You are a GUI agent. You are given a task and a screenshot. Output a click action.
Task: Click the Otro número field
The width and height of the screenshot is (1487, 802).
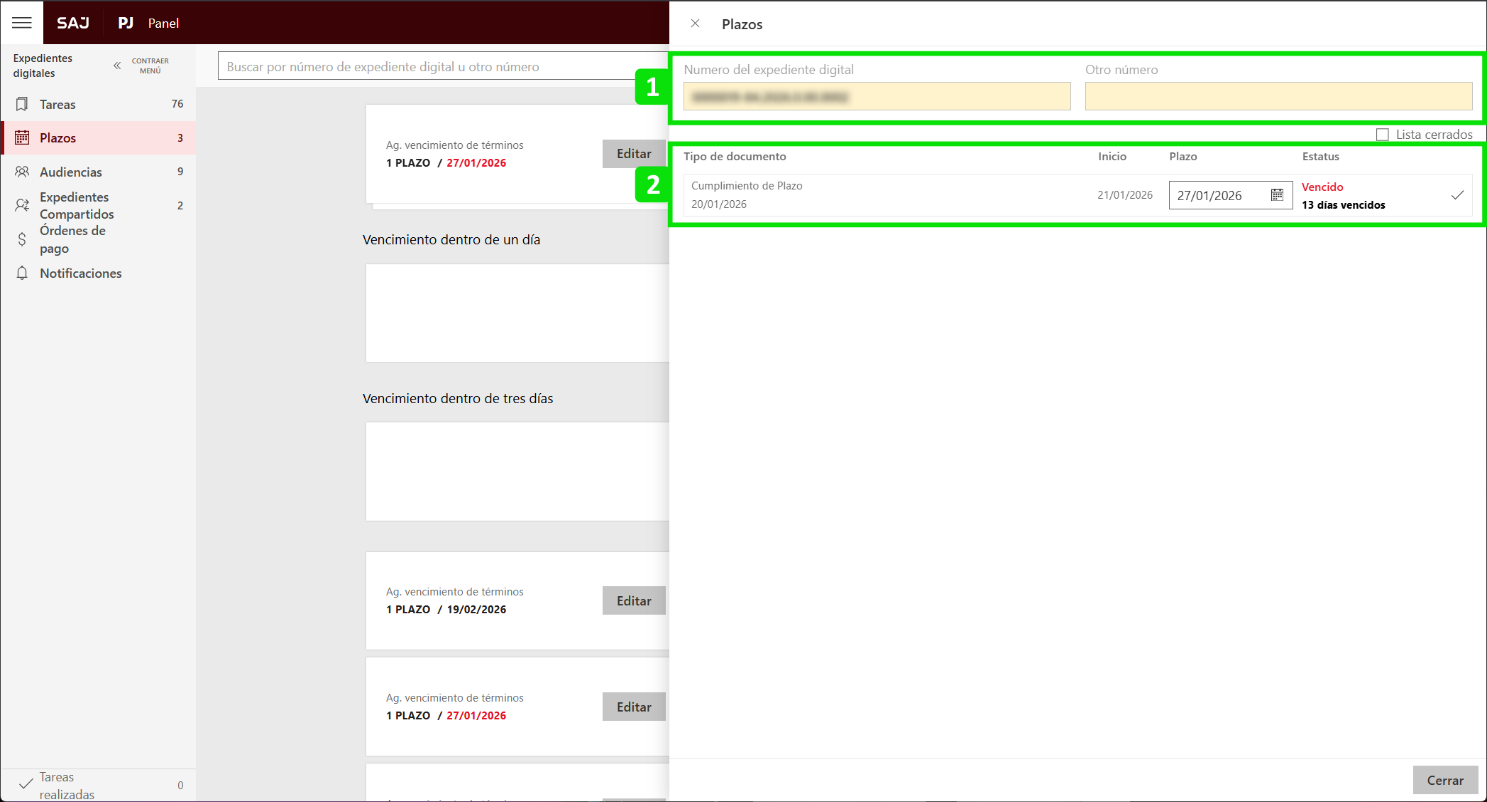click(x=1278, y=96)
